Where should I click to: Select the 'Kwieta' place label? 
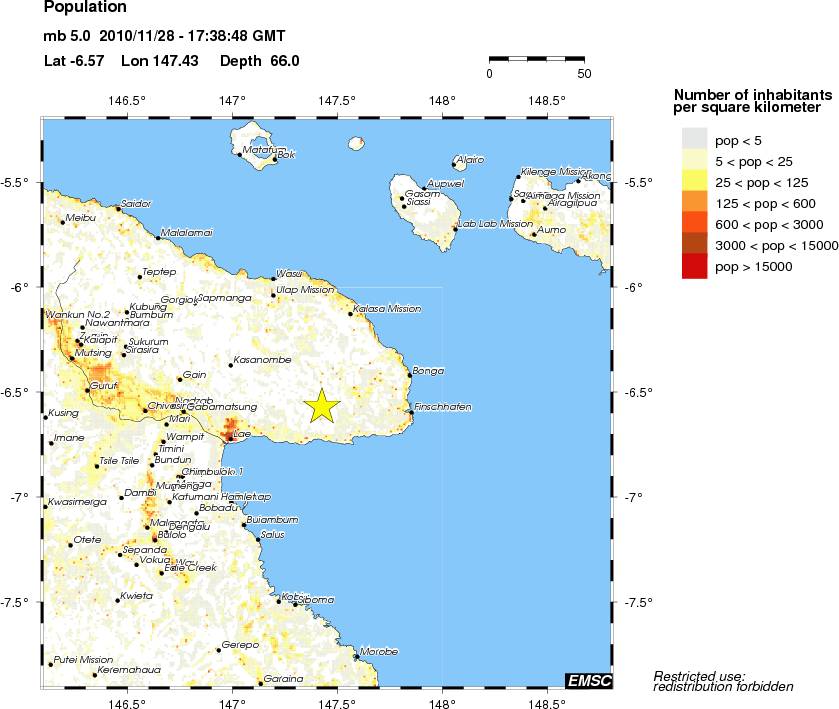pyautogui.click(x=136, y=596)
